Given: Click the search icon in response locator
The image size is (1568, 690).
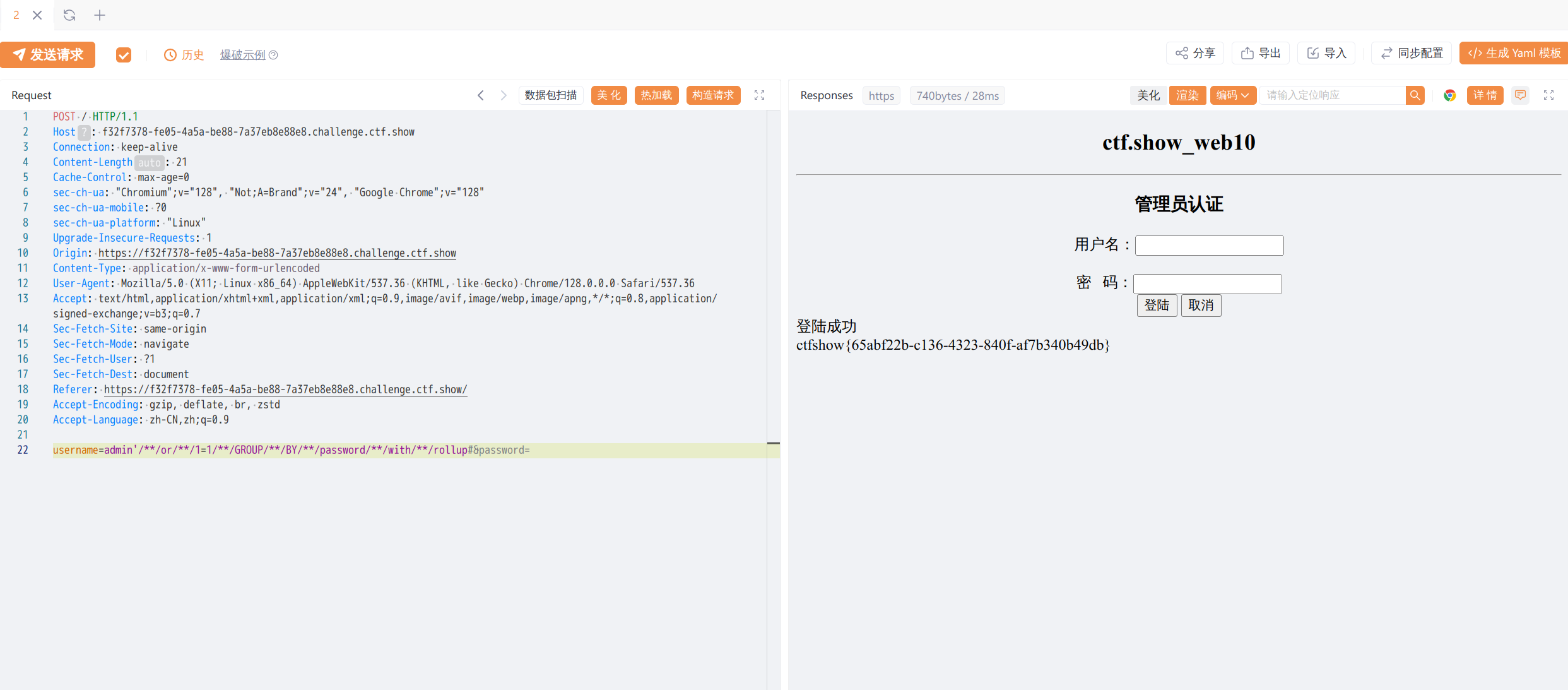Looking at the screenshot, I should [x=1415, y=95].
